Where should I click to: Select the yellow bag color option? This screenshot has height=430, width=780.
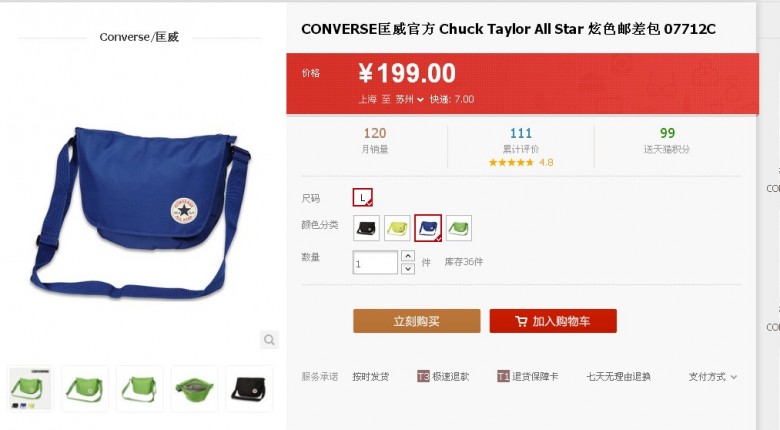pos(397,228)
